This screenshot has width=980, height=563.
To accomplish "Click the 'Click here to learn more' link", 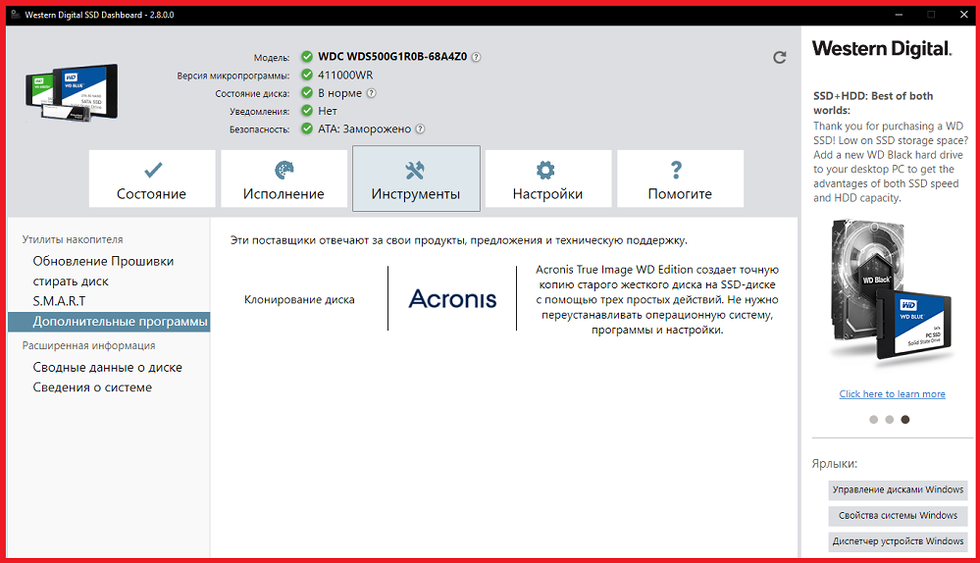I will (x=892, y=394).
